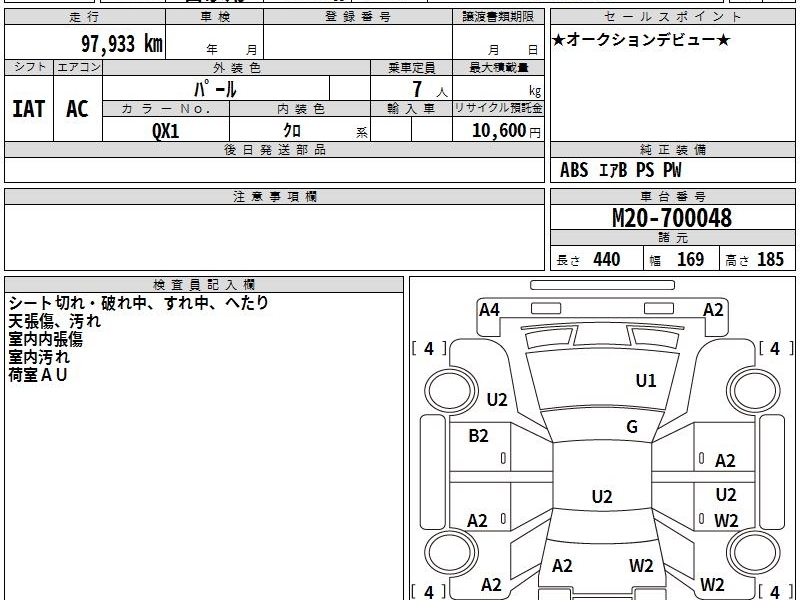Click the 純正装備 header
Viewport: 800px width, 600px height.
(x=672, y=149)
